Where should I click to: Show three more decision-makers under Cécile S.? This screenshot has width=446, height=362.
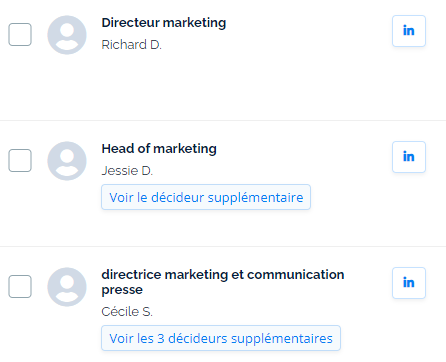[221, 338]
